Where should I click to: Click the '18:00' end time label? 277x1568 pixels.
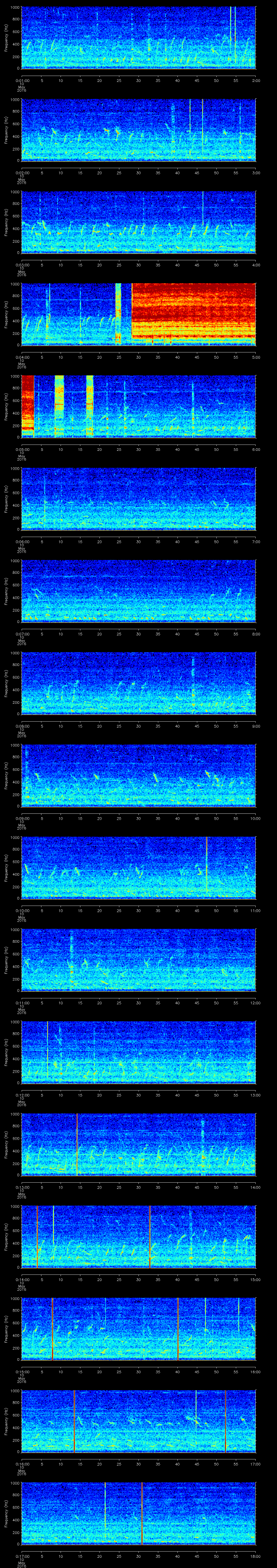pyautogui.click(x=255, y=1557)
